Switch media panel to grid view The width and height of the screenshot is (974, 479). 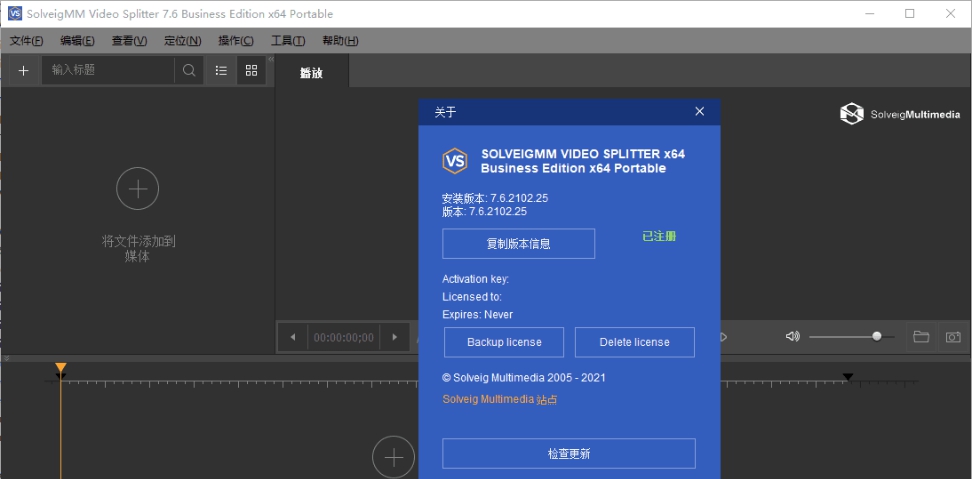[x=251, y=70]
